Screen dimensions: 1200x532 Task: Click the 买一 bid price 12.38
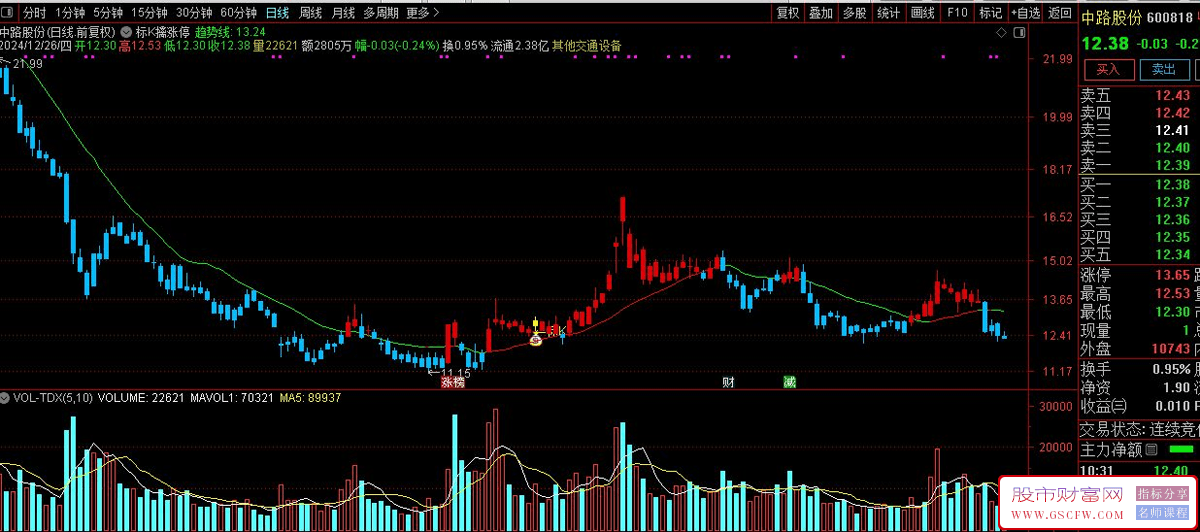point(1172,185)
